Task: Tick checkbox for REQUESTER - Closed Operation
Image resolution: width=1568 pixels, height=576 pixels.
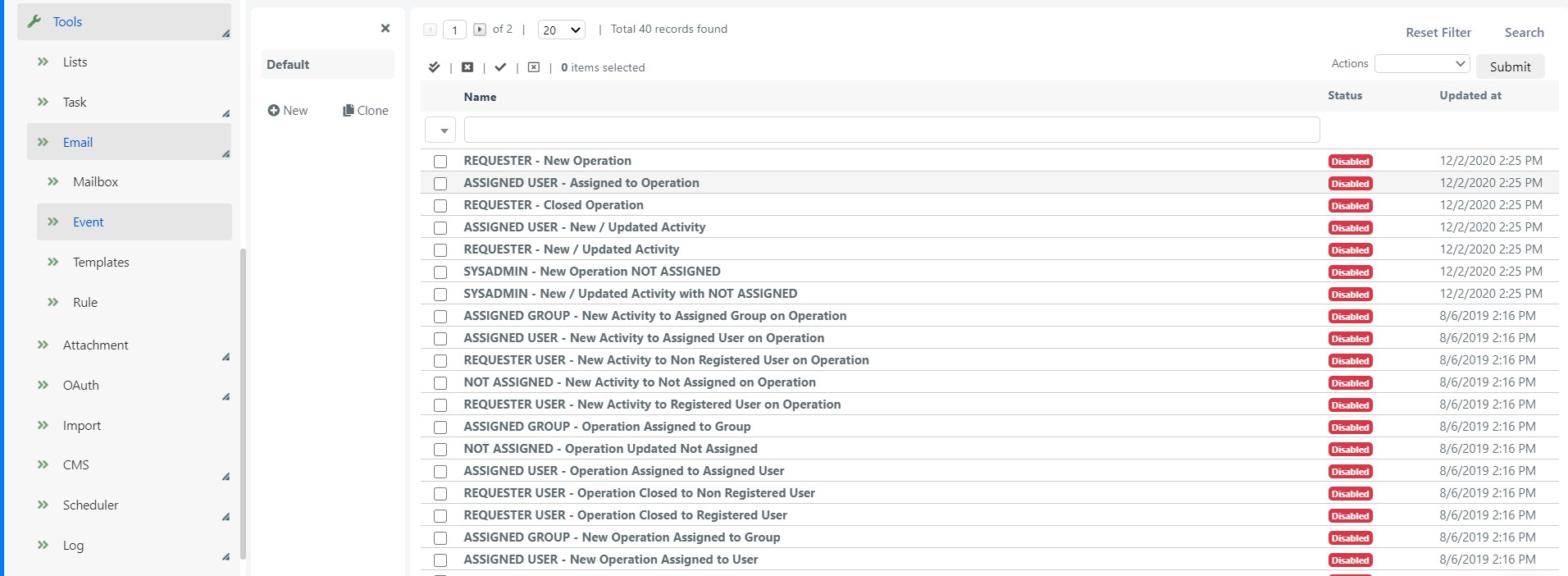Action: point(440,206)
